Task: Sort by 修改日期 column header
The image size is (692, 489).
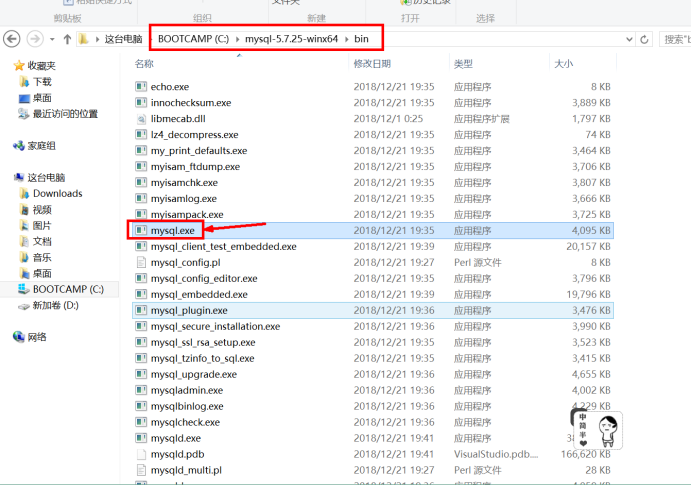Action: click(372, 64)
